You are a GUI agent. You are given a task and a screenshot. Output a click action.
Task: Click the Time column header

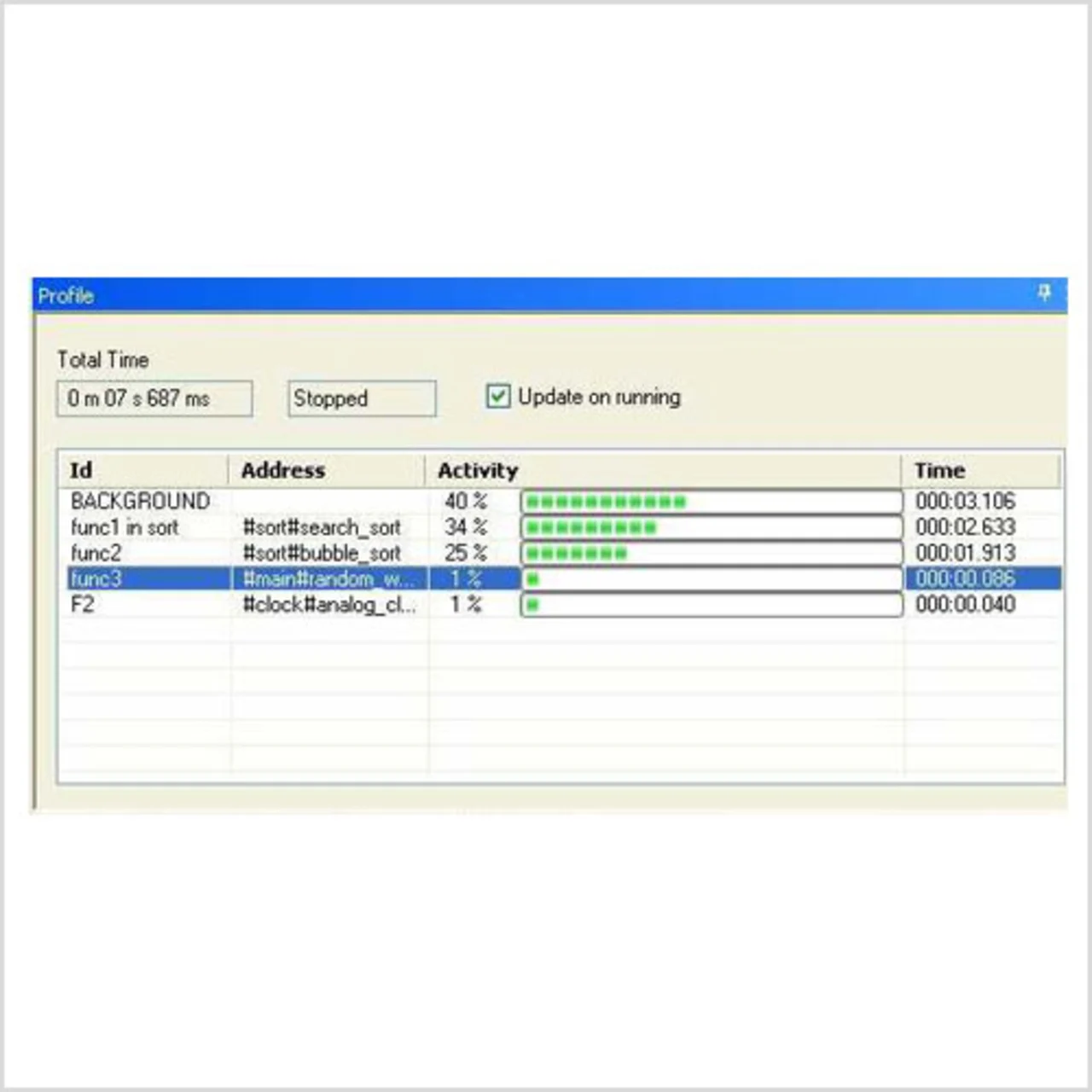[981, 470]
